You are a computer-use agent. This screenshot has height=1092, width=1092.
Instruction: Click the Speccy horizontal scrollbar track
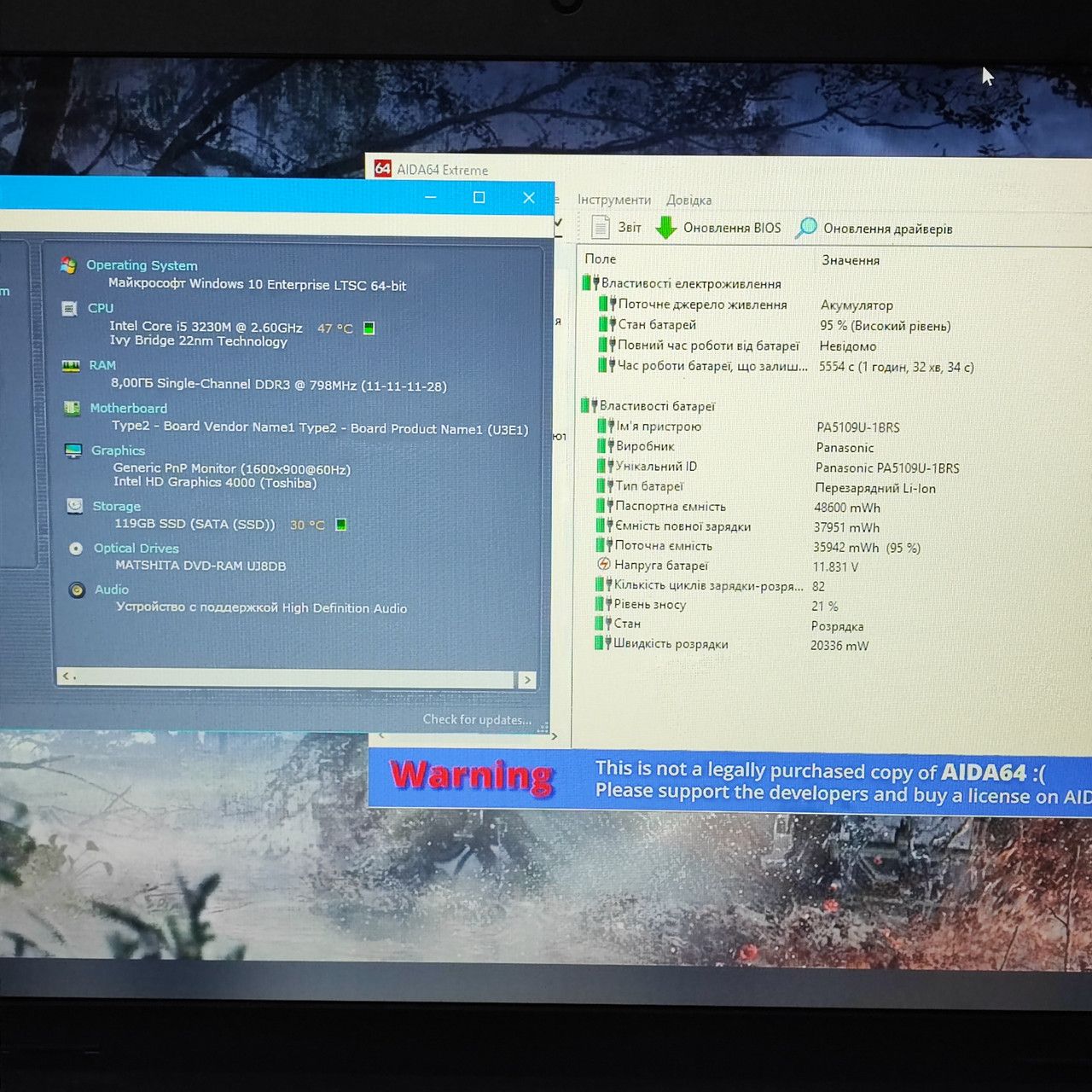click(x=295, y=678)
